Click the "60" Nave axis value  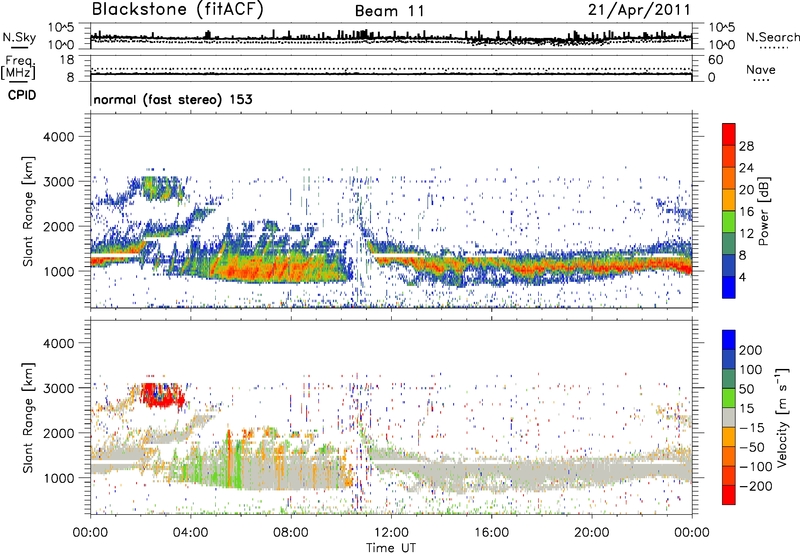(x=715, y=60)
